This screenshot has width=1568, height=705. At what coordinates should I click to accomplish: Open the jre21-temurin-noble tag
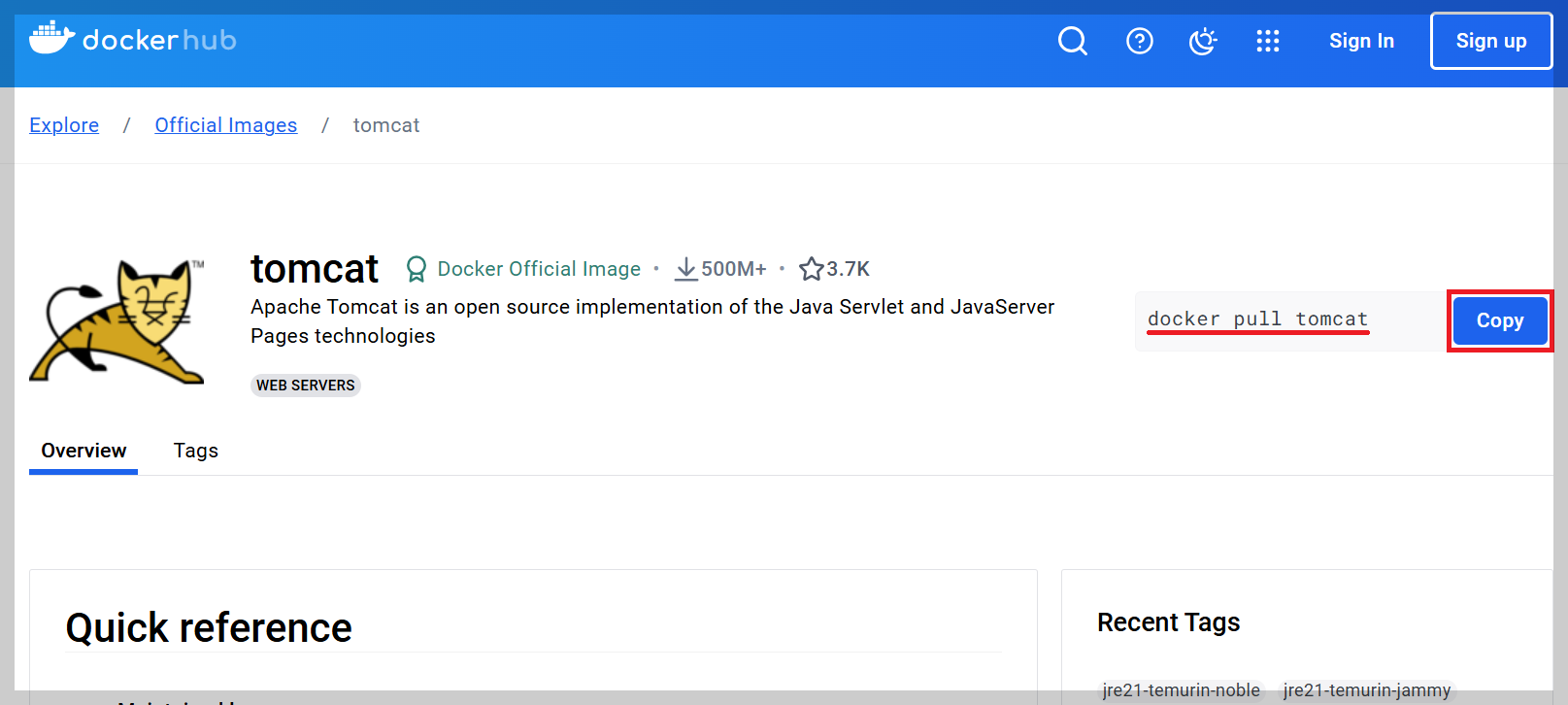click(1182, 690)
